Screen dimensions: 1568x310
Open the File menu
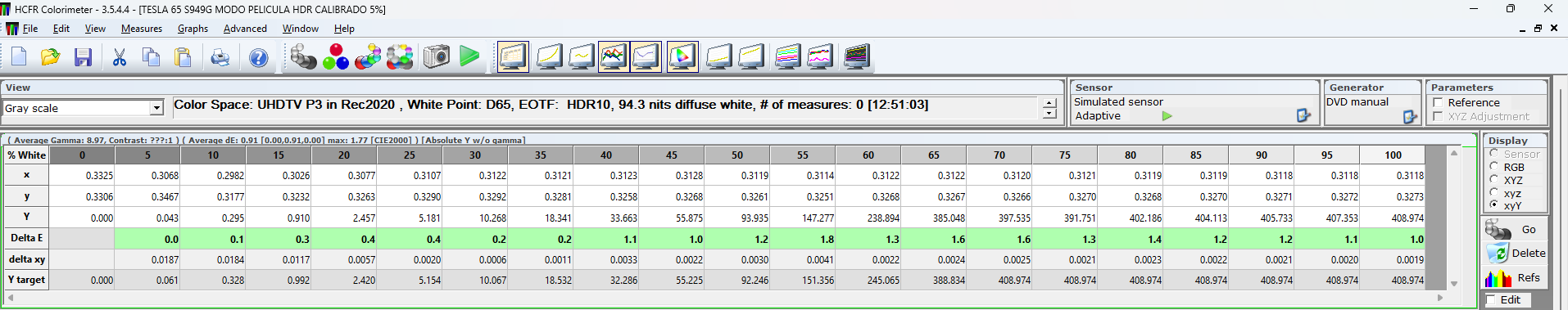tap(30, 29)
